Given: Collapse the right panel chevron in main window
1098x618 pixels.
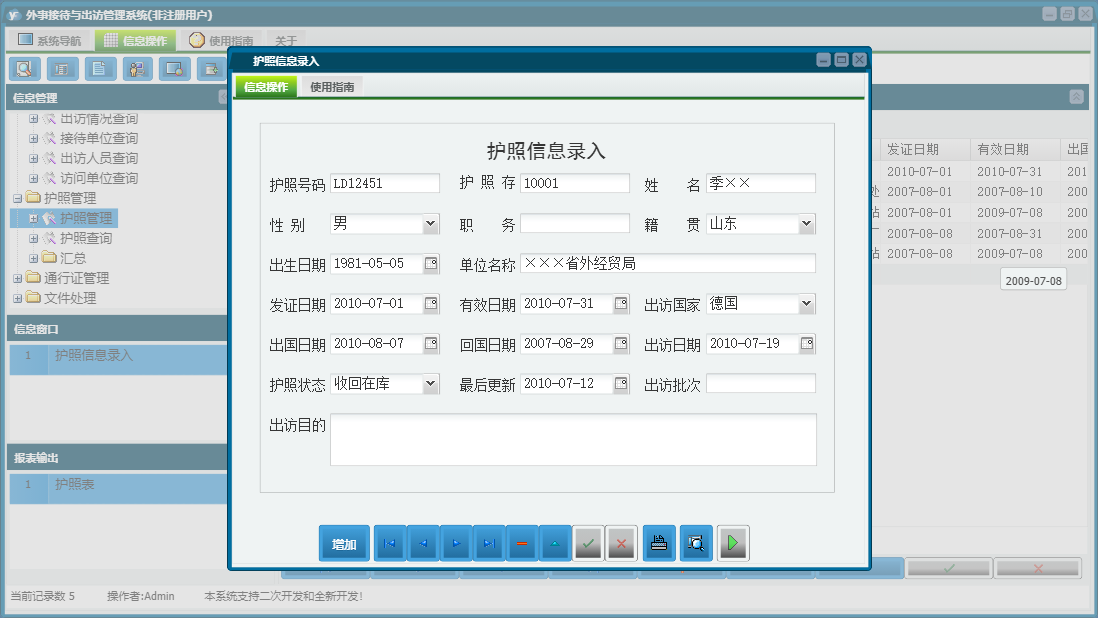Looking at the screenshot, I should coord(1077,97).
